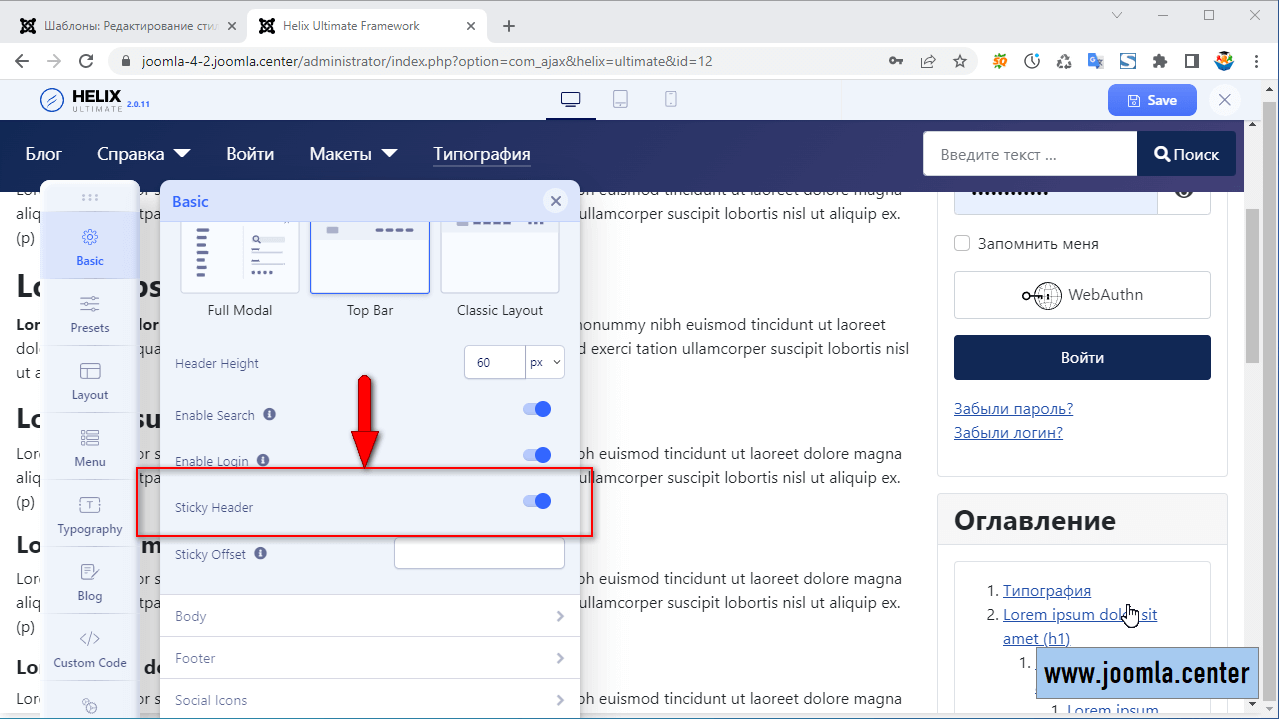
Task: Open the Custom Code panel
Action: pos(90,649)
